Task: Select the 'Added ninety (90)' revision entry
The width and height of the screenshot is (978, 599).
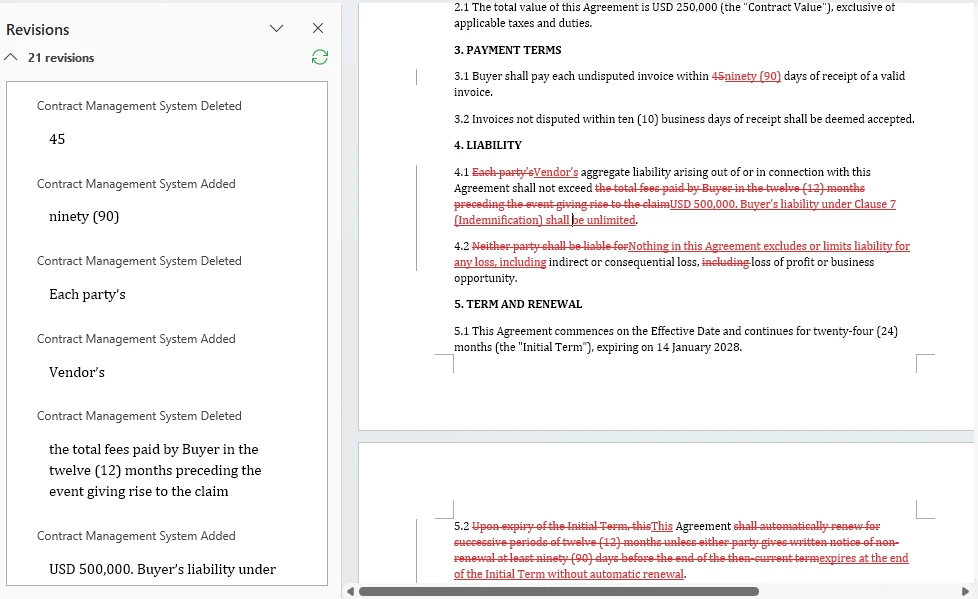Action: click(167, 200)
